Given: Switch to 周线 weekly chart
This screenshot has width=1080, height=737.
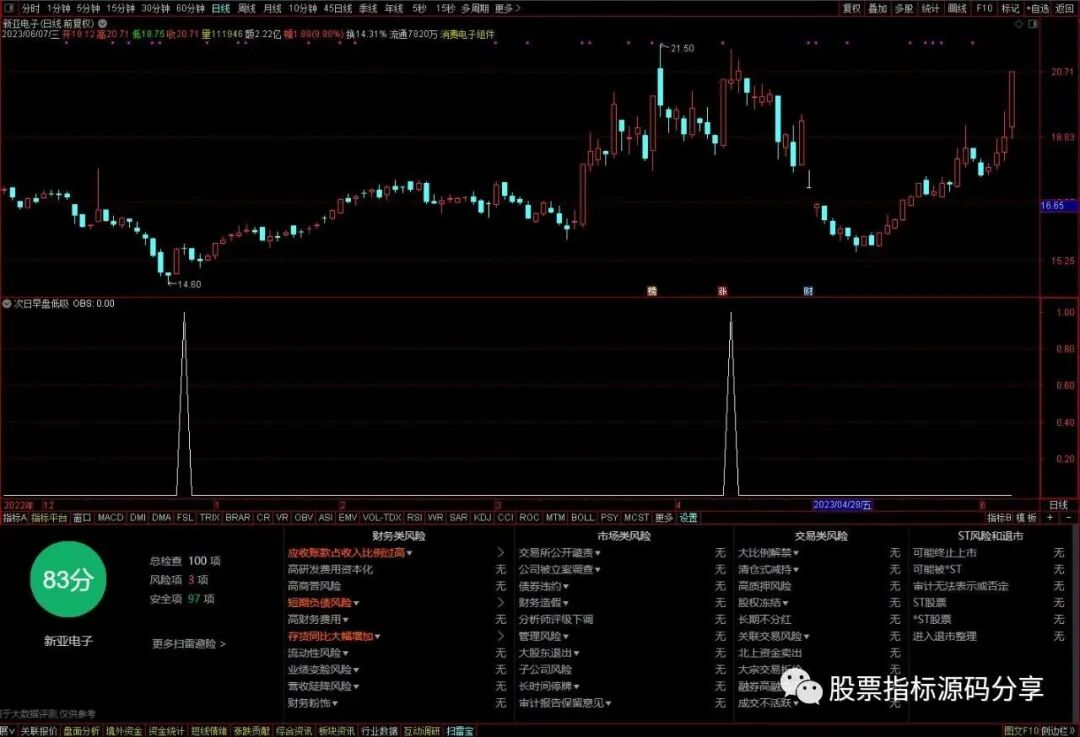Looking at the screenshot, I should [x=247, y=8].
